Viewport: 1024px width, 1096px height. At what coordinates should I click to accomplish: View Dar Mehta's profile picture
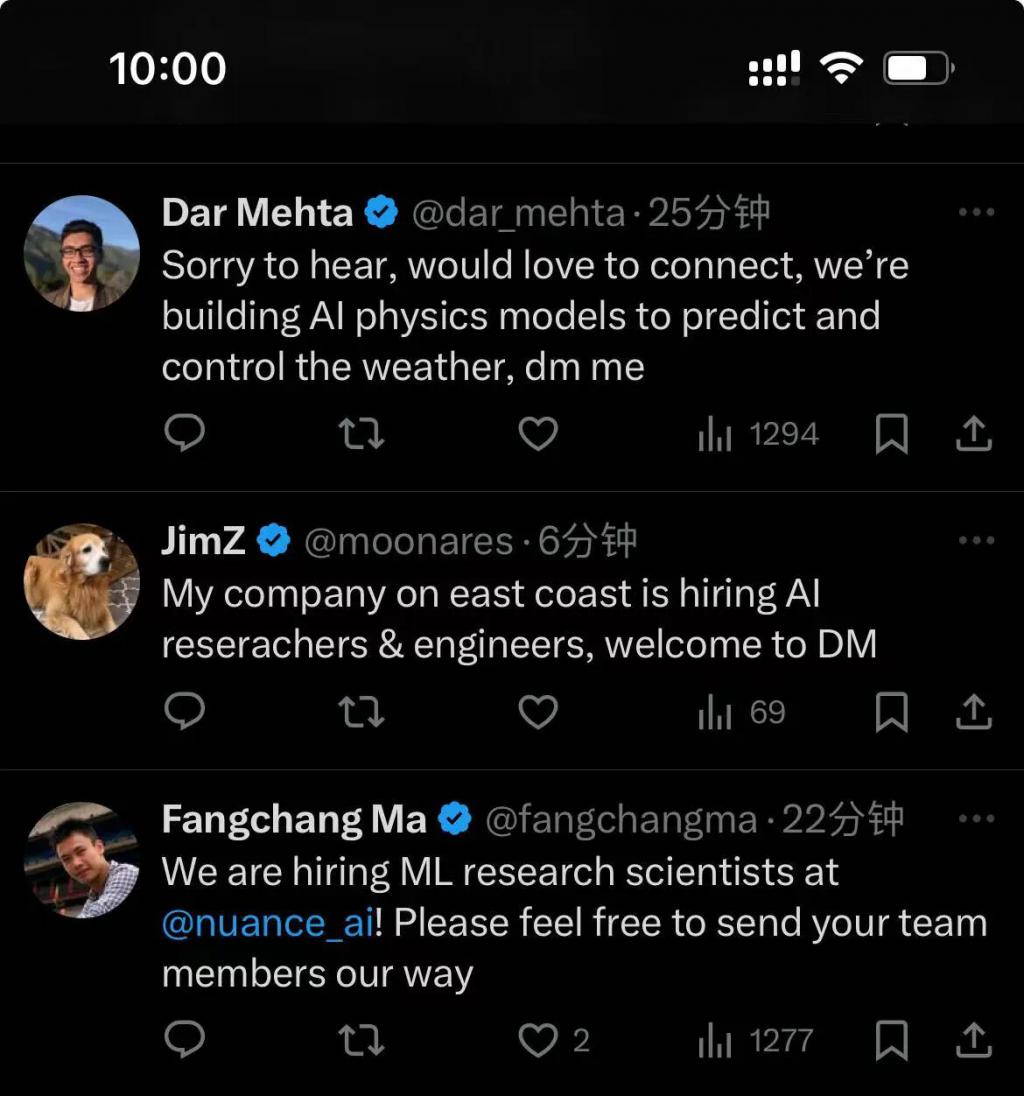82,253
